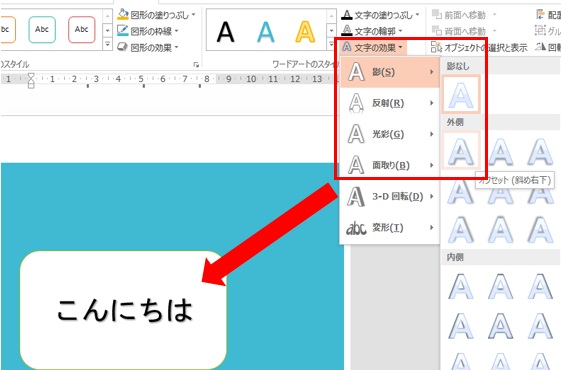Click 背面へ移動 send backward button
Screen dimensions: 561x370
tap(459, 31)
